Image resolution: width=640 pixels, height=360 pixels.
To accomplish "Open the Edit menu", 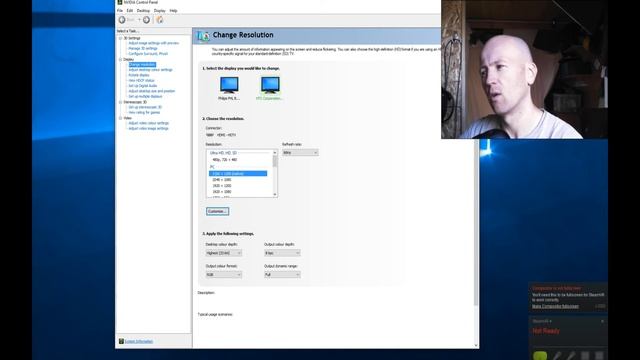I will pos(130,11).
